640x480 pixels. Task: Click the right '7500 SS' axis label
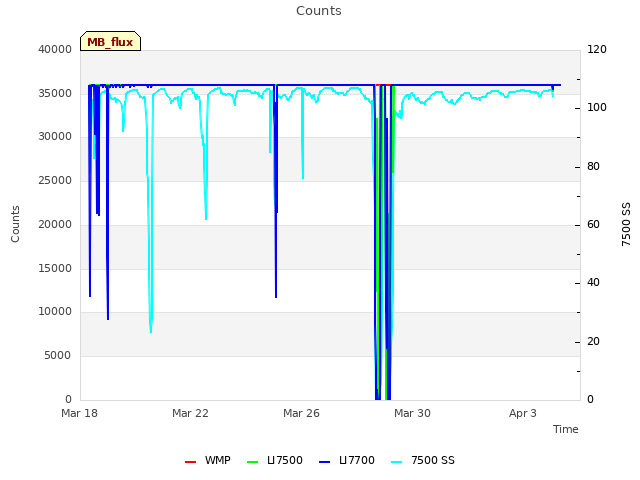(x=626, y=224)
